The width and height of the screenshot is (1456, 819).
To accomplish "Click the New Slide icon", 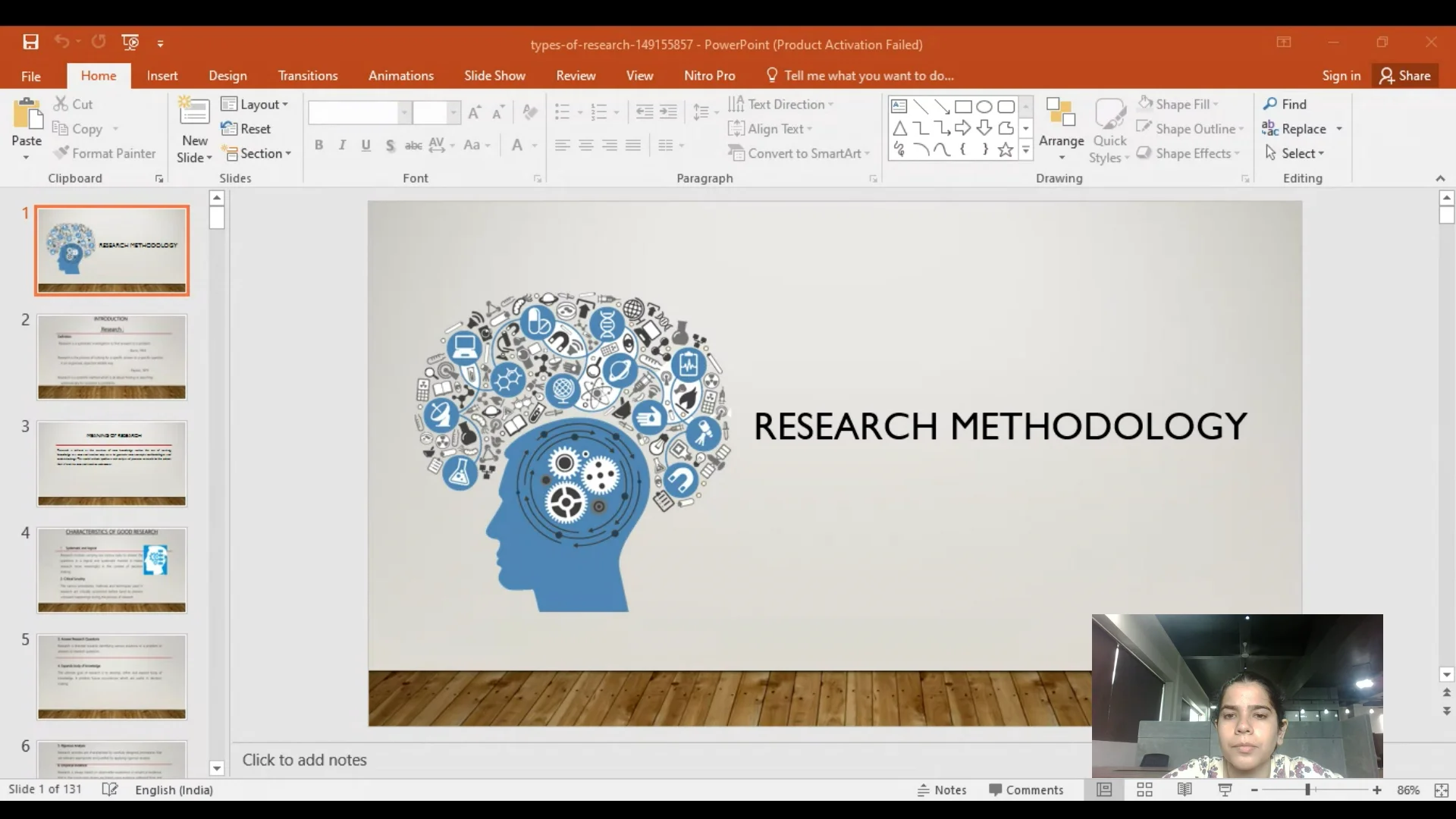I will (x=194, y=111).
